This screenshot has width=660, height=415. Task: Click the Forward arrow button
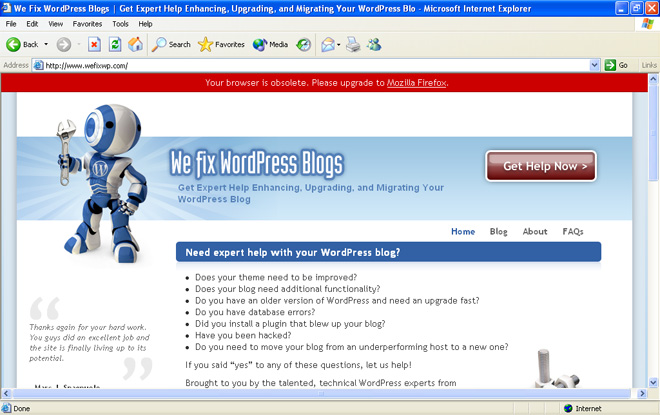[x=64, y=44]
